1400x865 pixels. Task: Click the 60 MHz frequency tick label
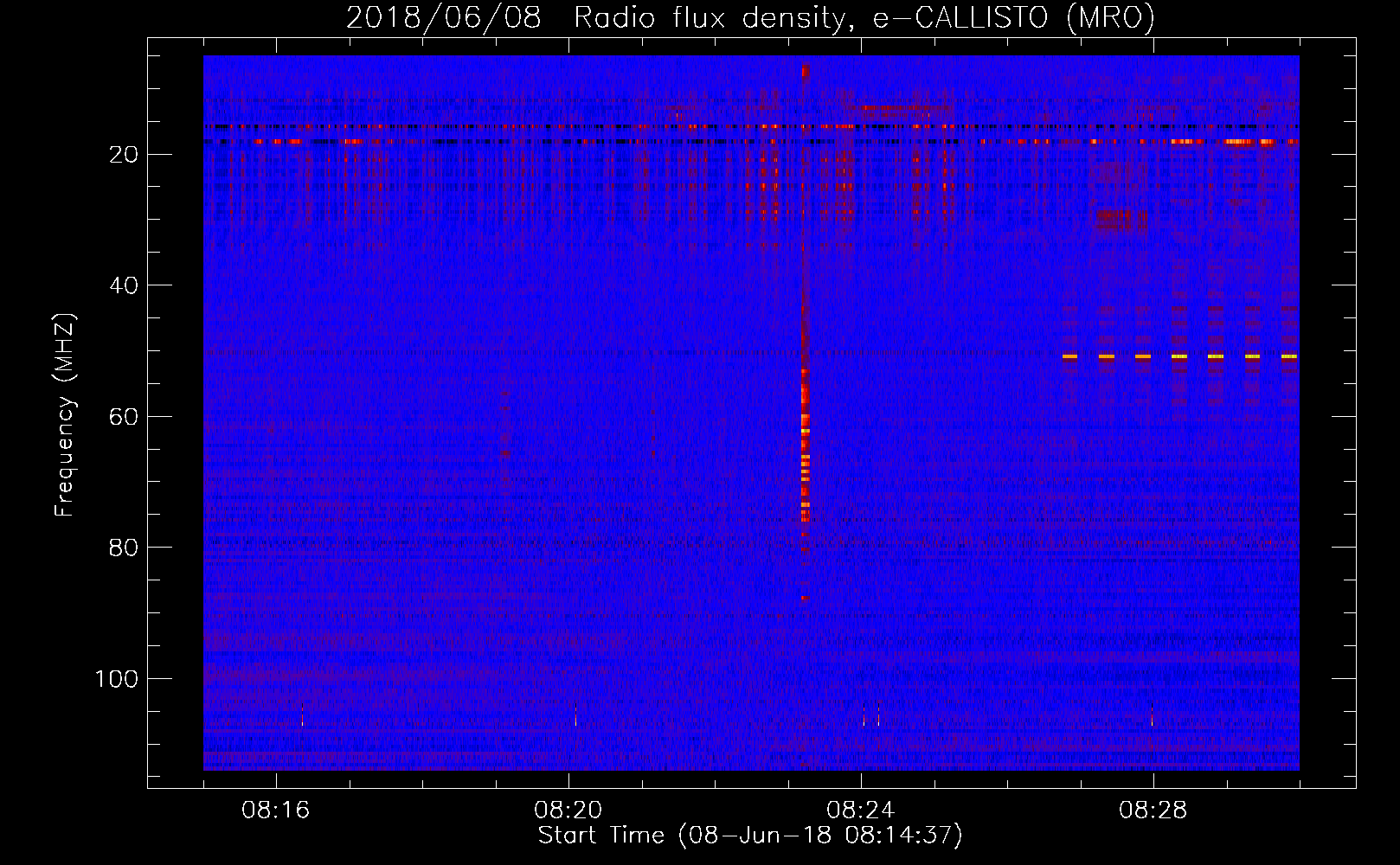[124, 417]
